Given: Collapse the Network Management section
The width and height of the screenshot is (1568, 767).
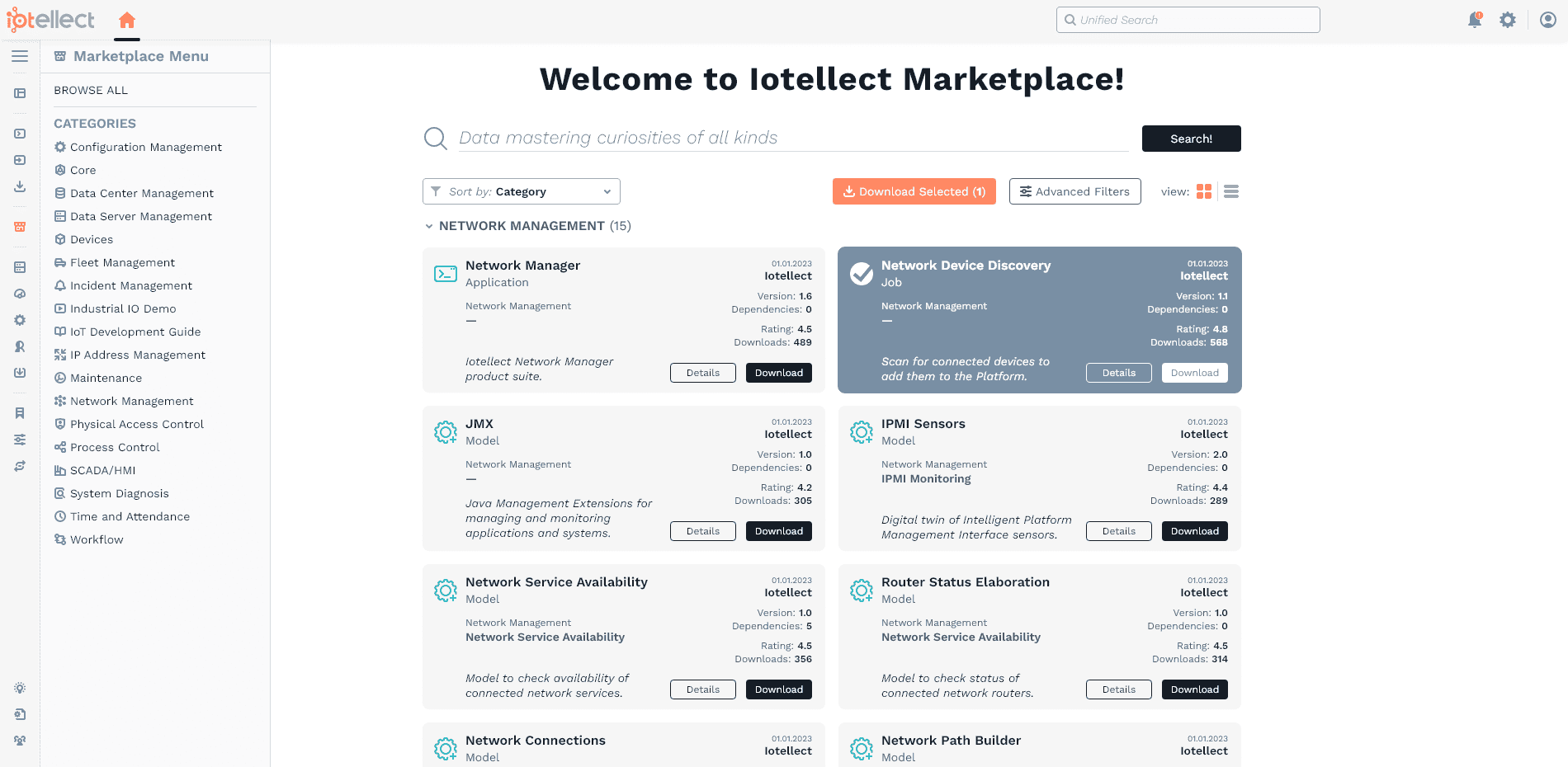Looking at the screenshot, I should 429,226.
